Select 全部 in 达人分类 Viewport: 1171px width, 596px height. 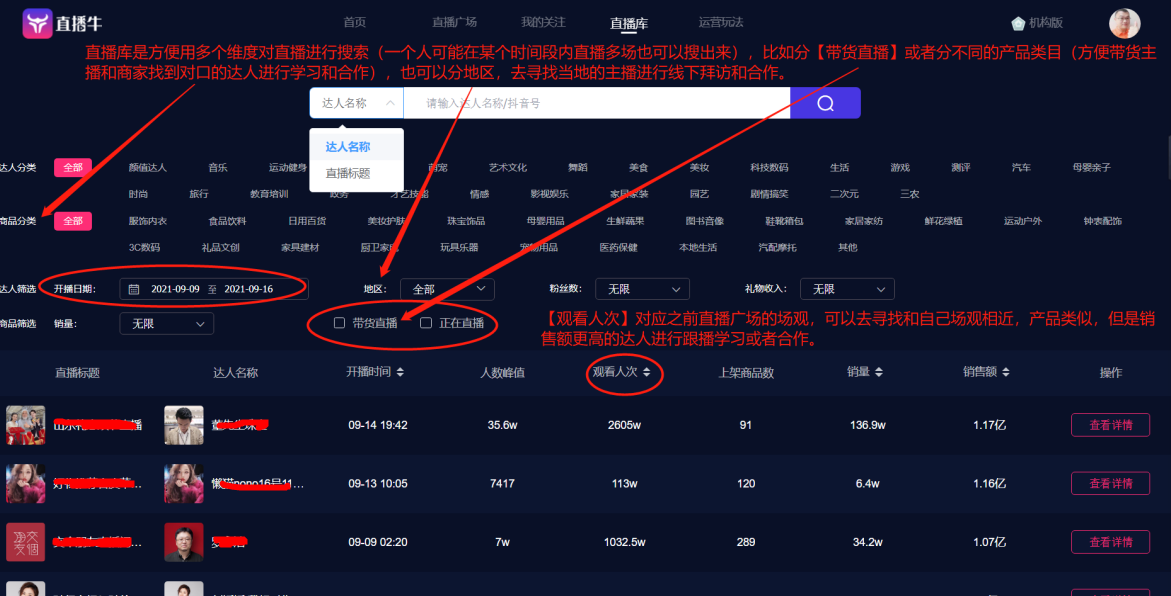(73, 167)
